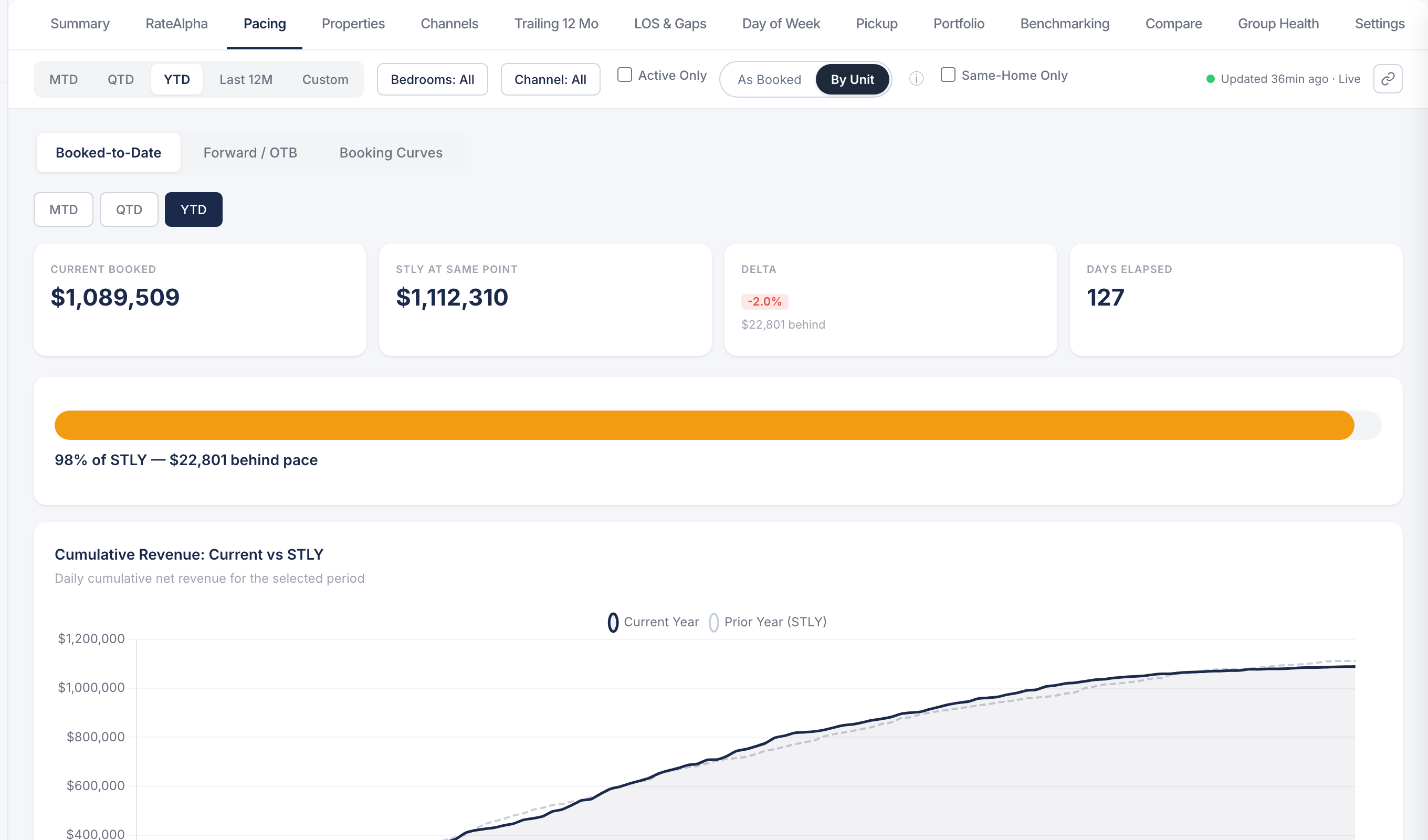1428x840 pixels.
Task: Open the Day of Week tab
Action: [x=781, y=24]
